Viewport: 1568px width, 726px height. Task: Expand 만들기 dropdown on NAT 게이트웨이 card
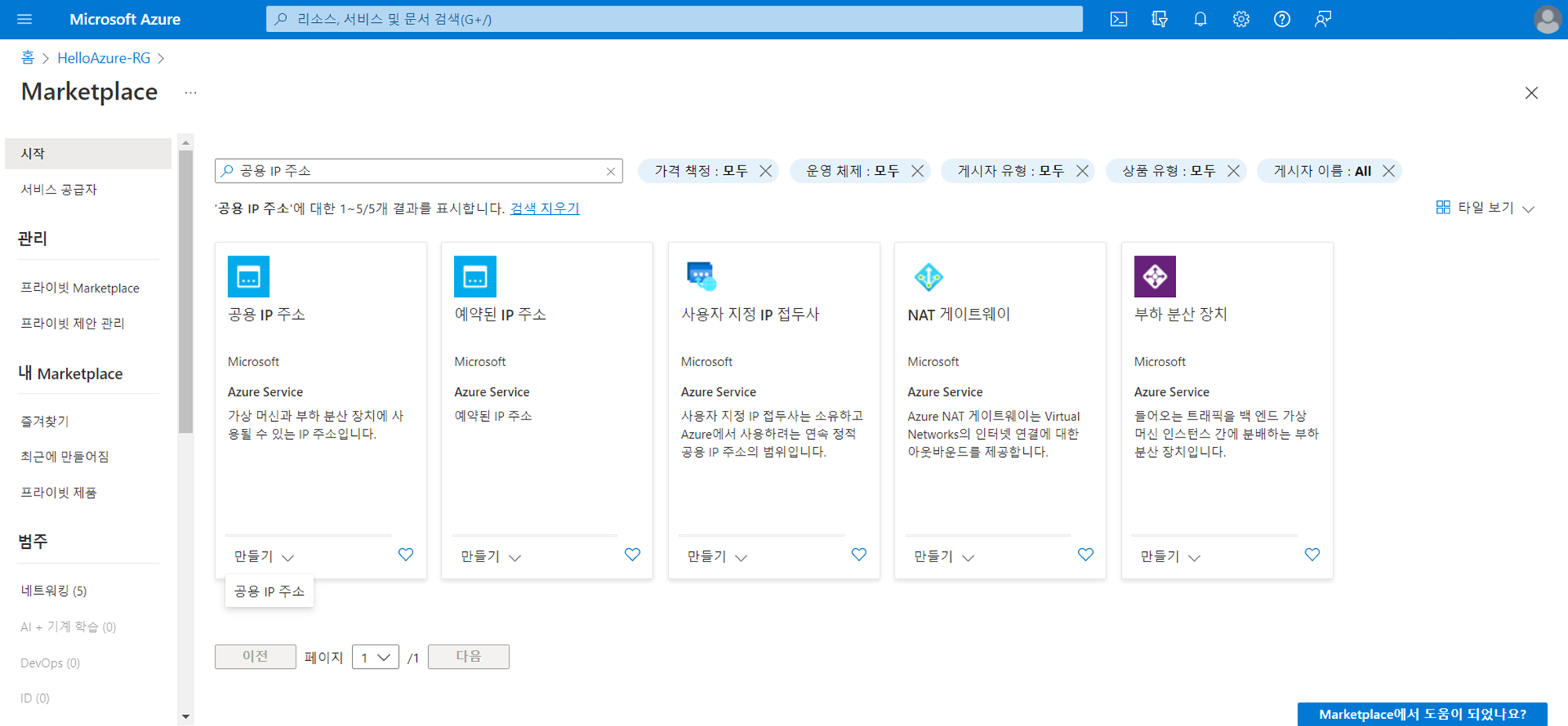[x=944, y=556]
